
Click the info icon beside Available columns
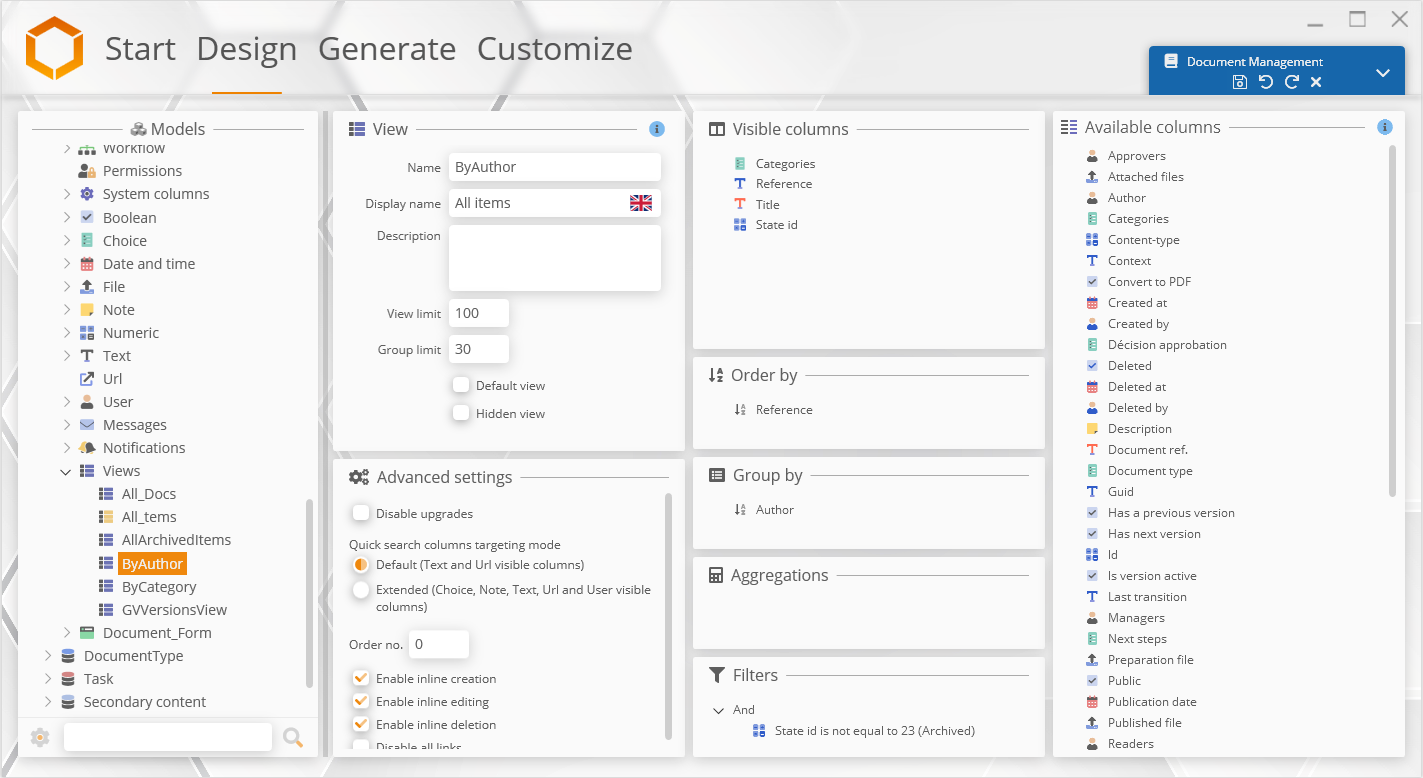click(1385, 127)
